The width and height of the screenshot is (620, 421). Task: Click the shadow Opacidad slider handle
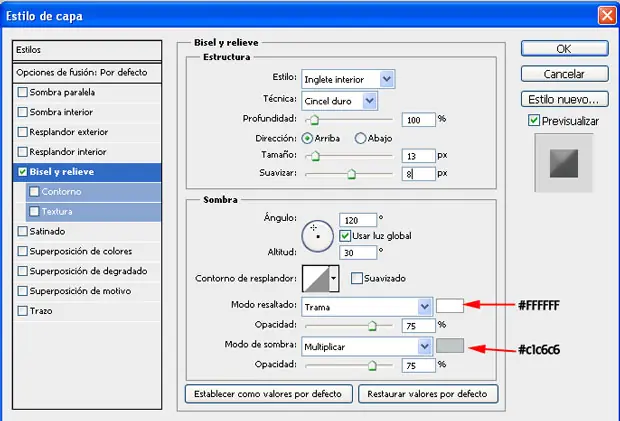coord(372,365)
